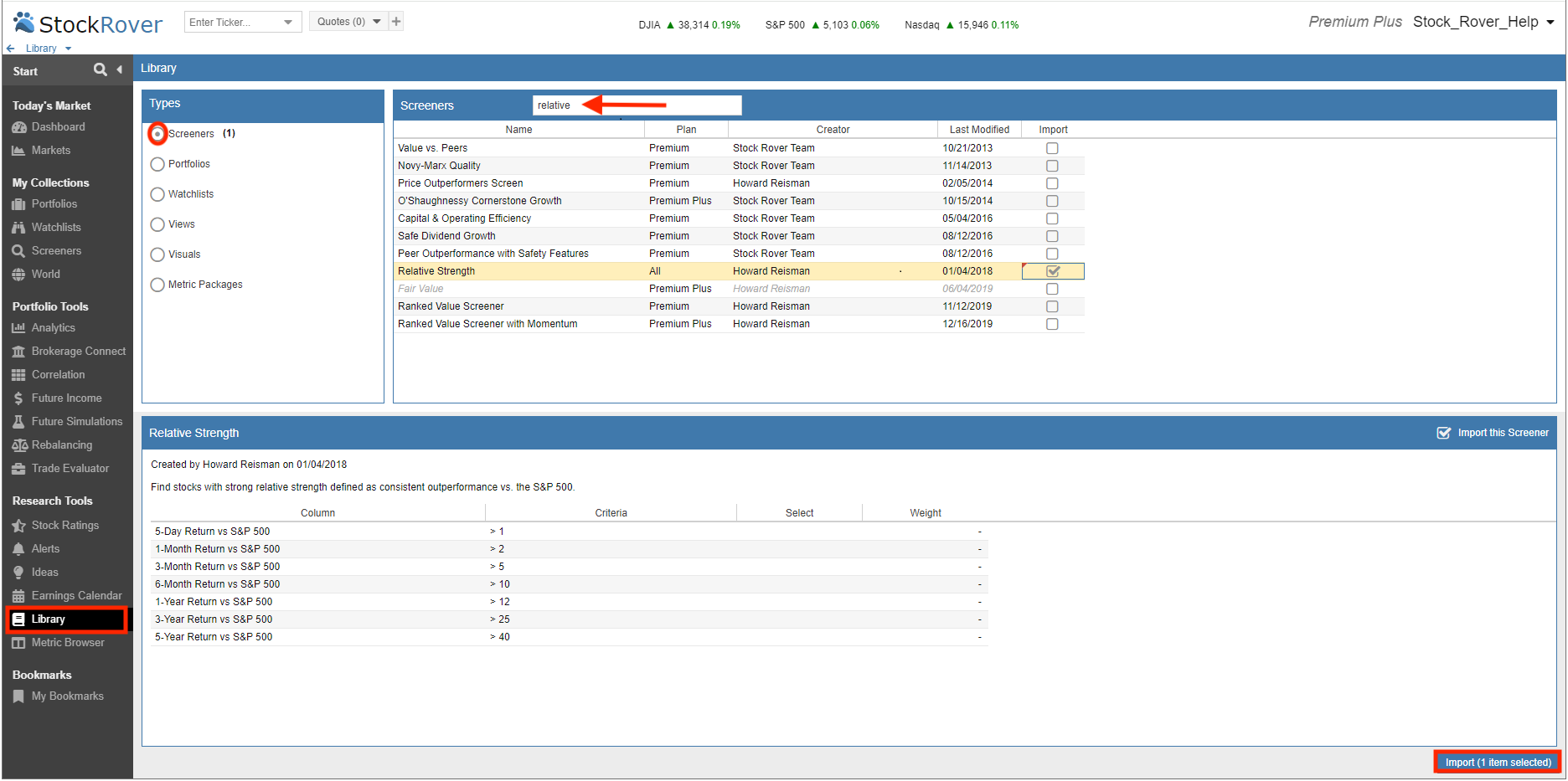Click the My Bookmarks bookmark icon
1568x781 pixels.
19,696
